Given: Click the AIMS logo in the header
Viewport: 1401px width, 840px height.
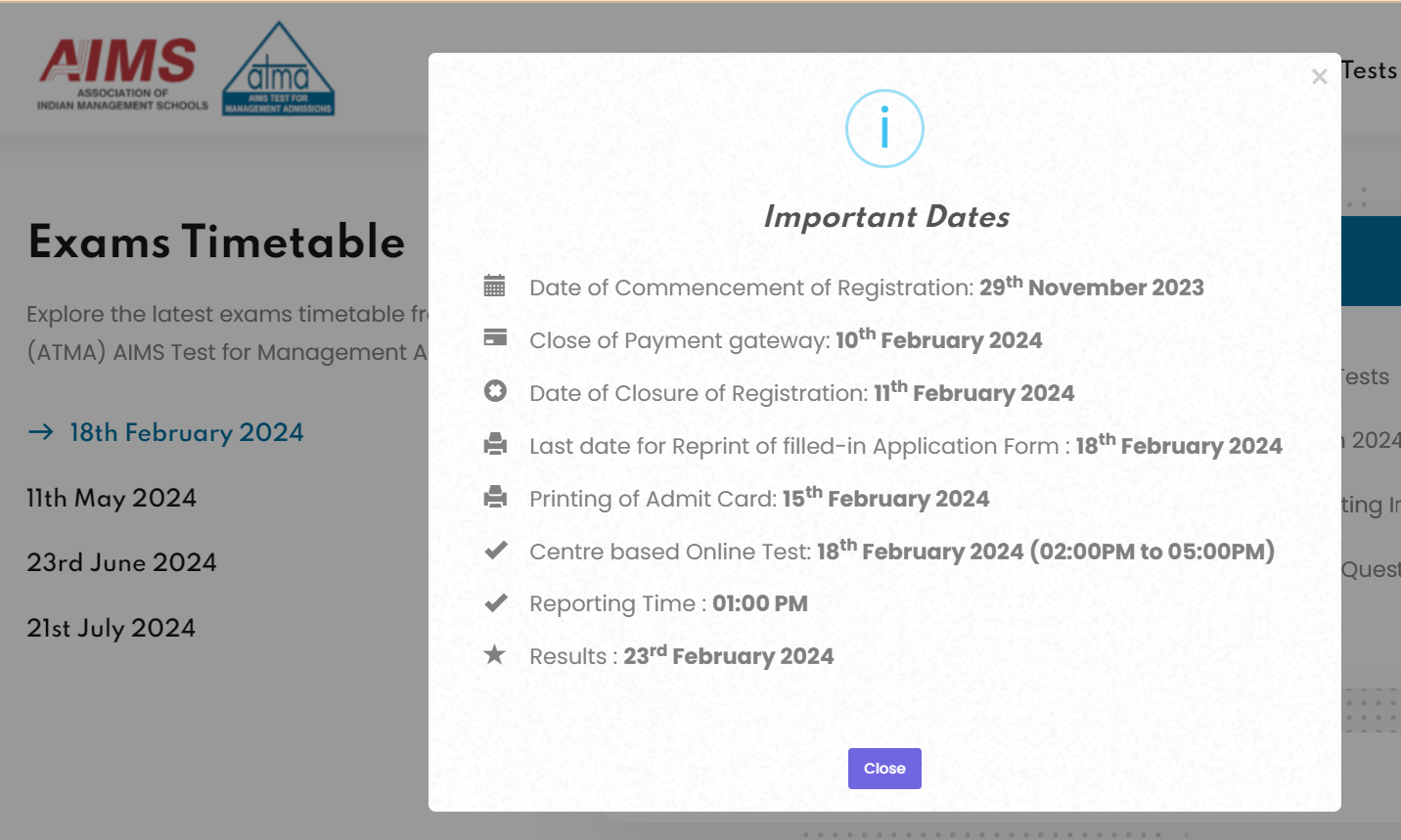Looking at the screenshot, I should pyautogui.click(x=121, y=73).
